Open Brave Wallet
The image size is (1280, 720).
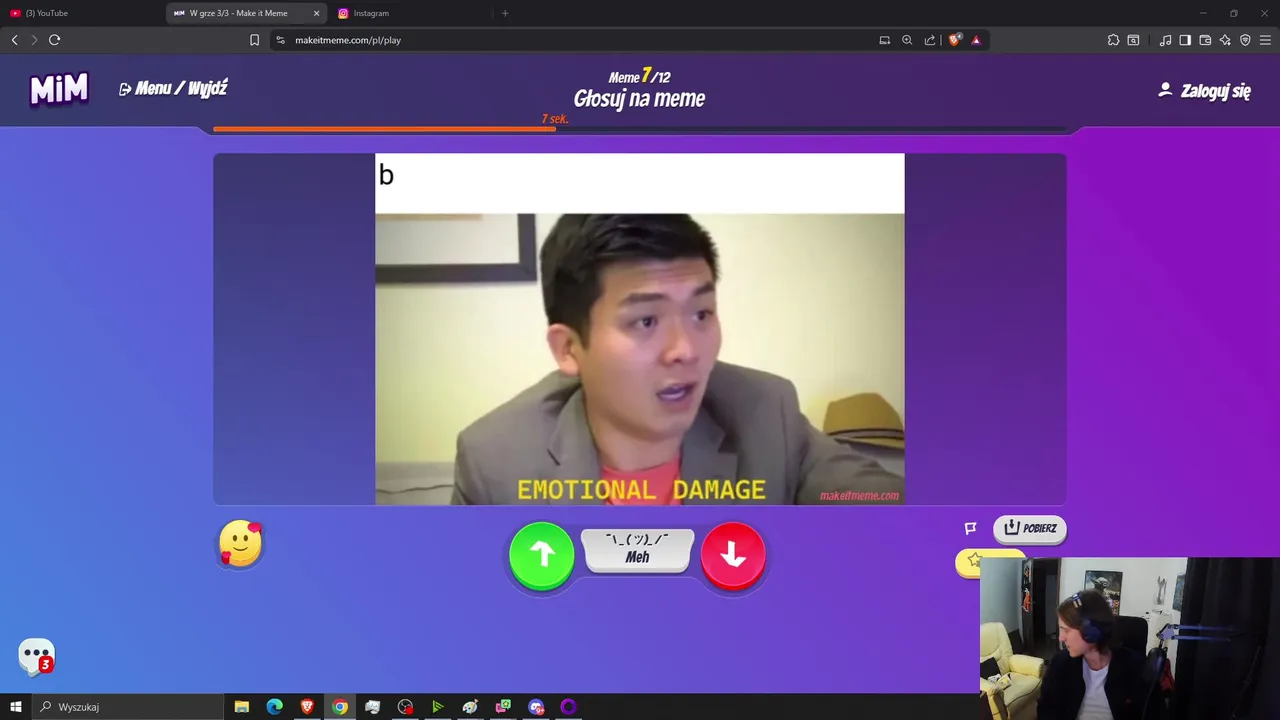click(1205, 40)
